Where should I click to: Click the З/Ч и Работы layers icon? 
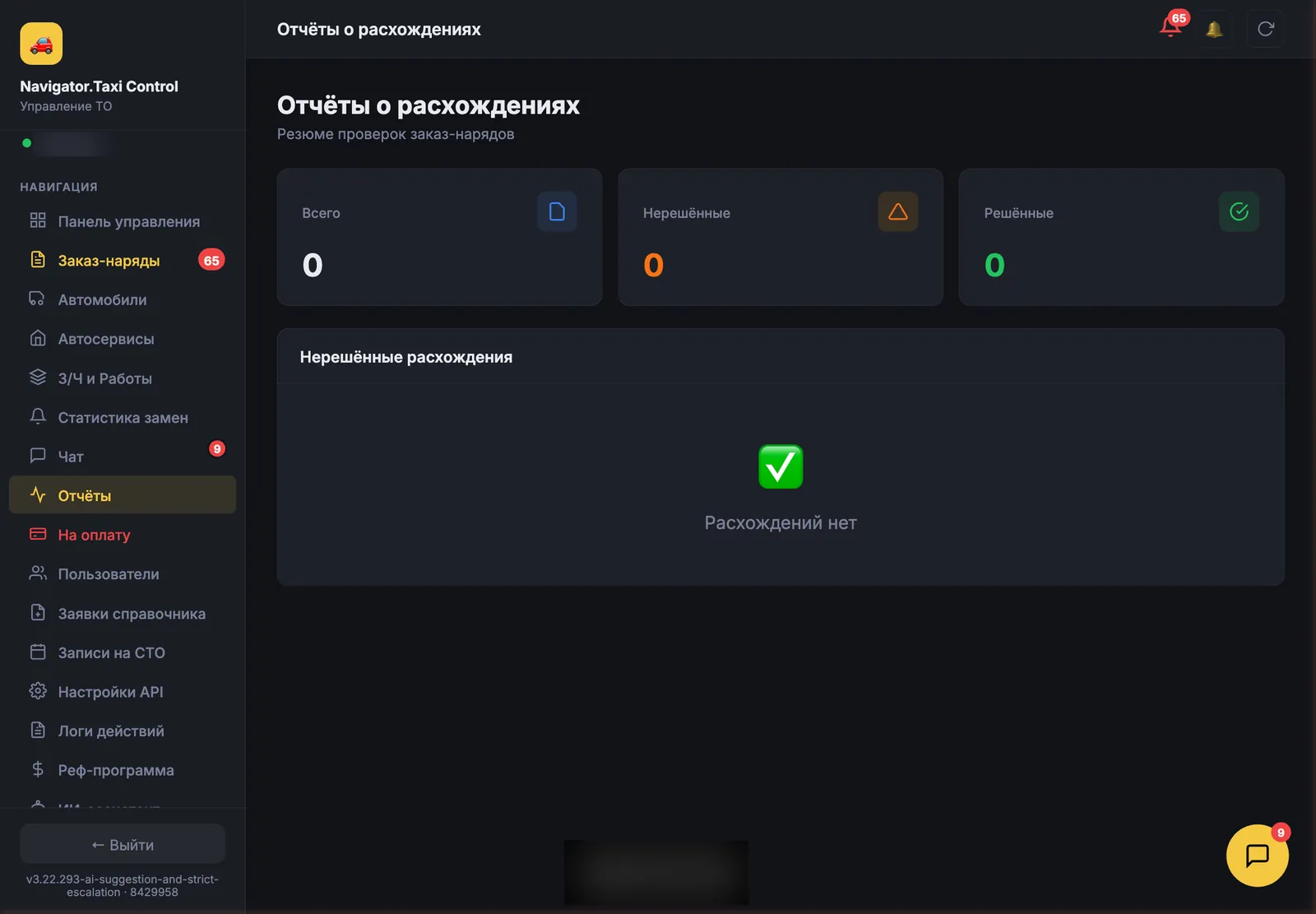point(38,378)
